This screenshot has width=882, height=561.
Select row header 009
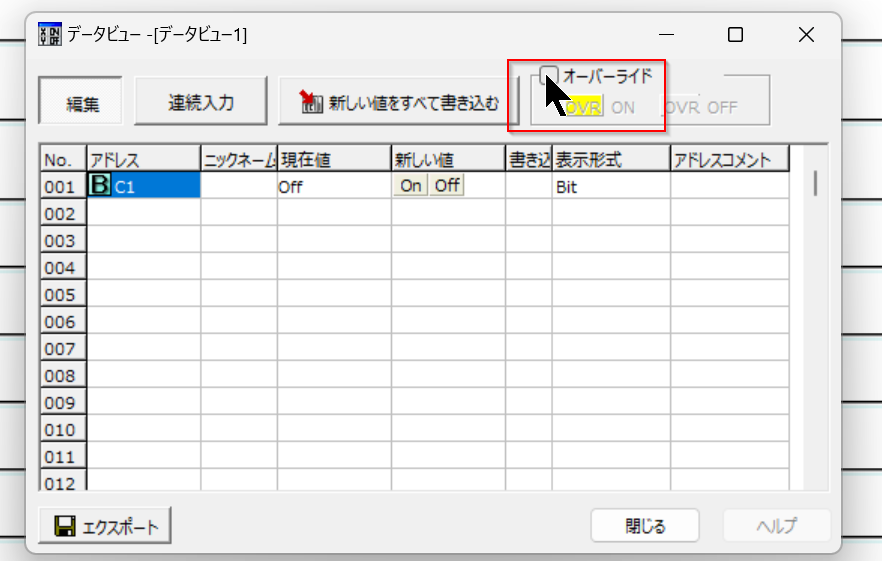63,402
